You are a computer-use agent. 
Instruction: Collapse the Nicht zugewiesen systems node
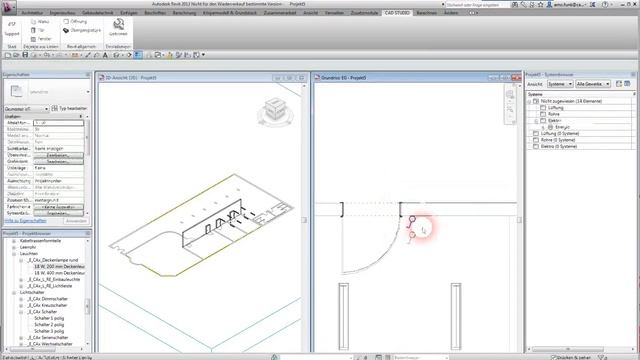click(x=529, y=101)
